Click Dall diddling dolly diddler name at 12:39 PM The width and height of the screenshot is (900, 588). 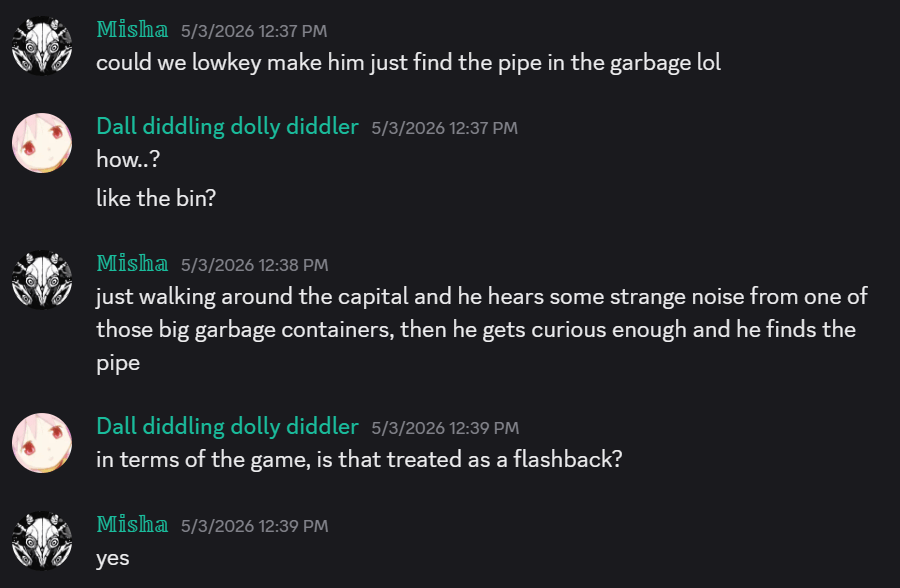click(x=227, y=427)
